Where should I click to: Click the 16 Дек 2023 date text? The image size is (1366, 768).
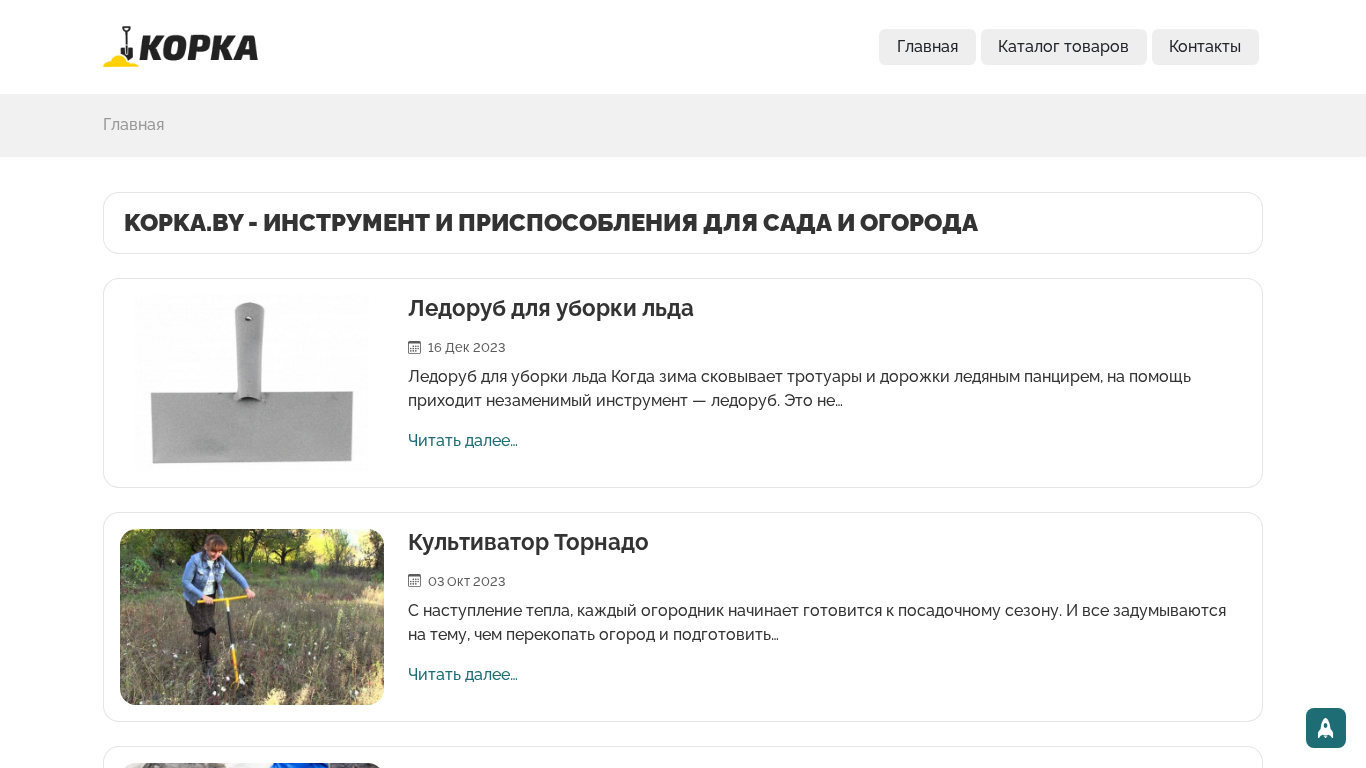coord(466,347)
